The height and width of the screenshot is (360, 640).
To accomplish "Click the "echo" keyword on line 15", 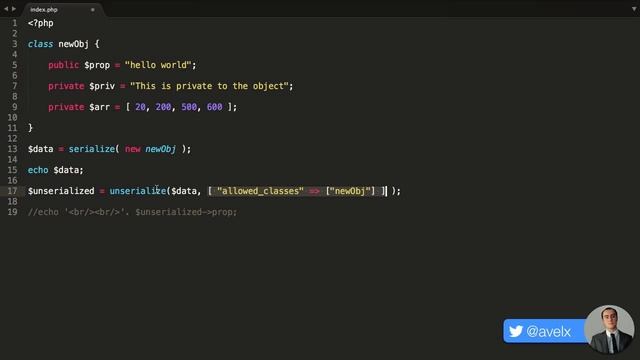I will coord(38,170).
